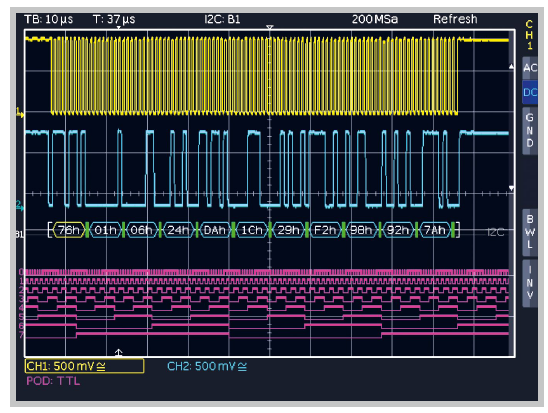This screenshot has width=548, height=413.
Task: Click the B1 bus position marker
Action: point(20,234)
